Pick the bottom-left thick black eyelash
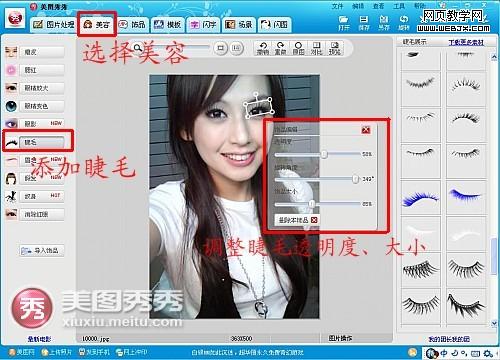 coord(420,306)
